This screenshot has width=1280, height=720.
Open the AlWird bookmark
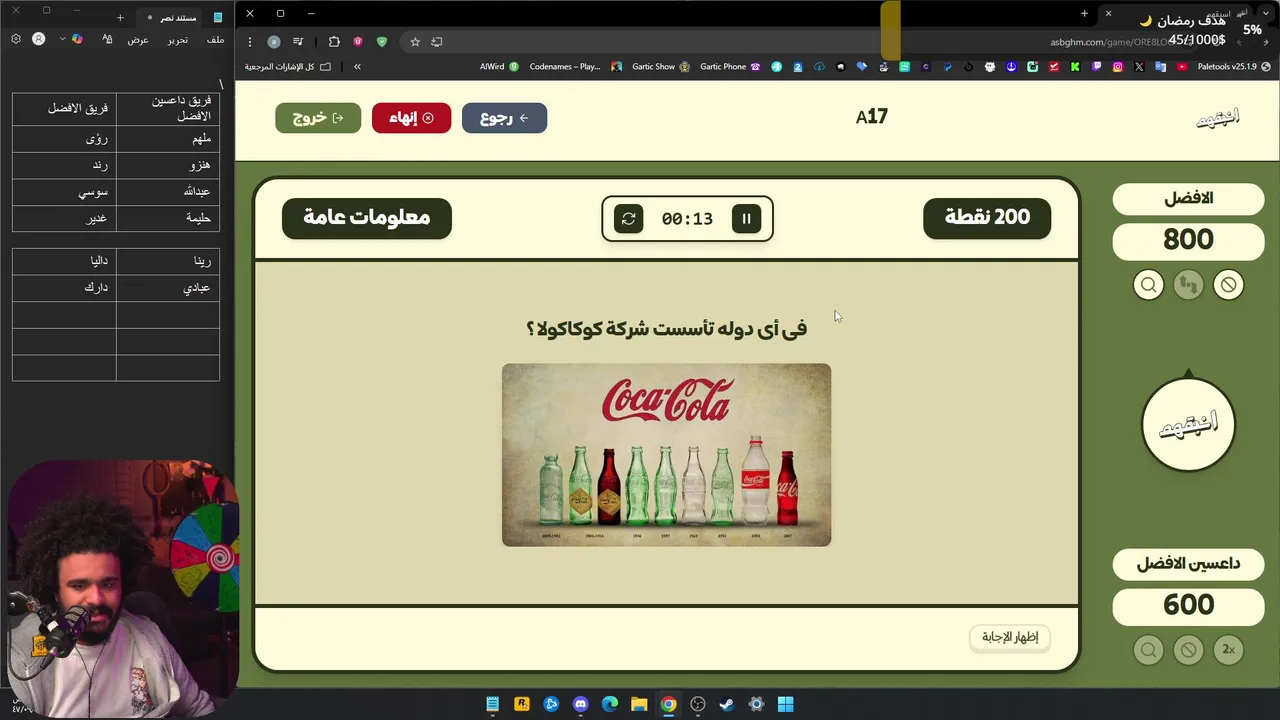click(x=499, y=67)
